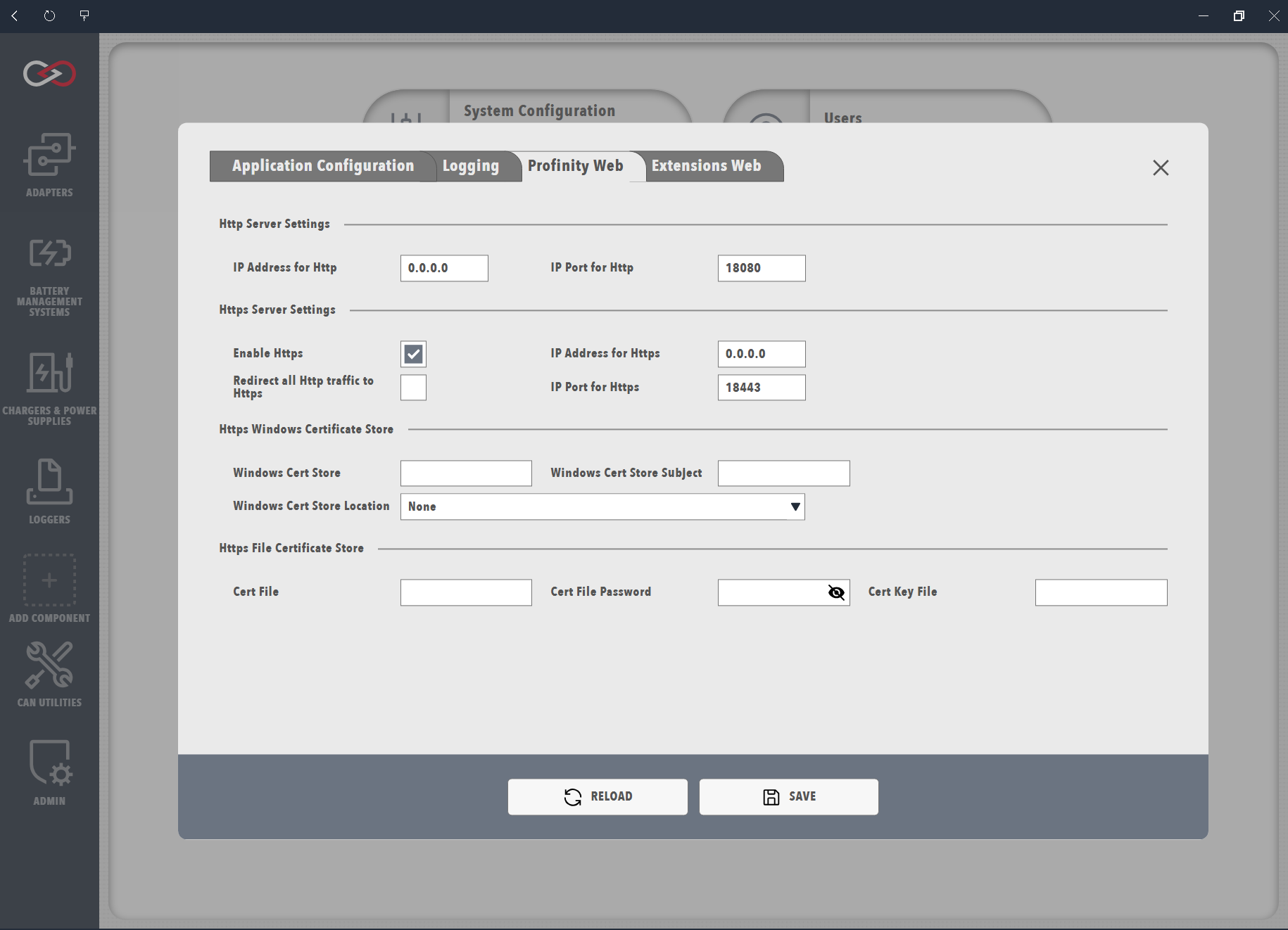The width and height of the screenshot is (1288, 930).
Task: Minimize the application window
Action: (1204, 15)
